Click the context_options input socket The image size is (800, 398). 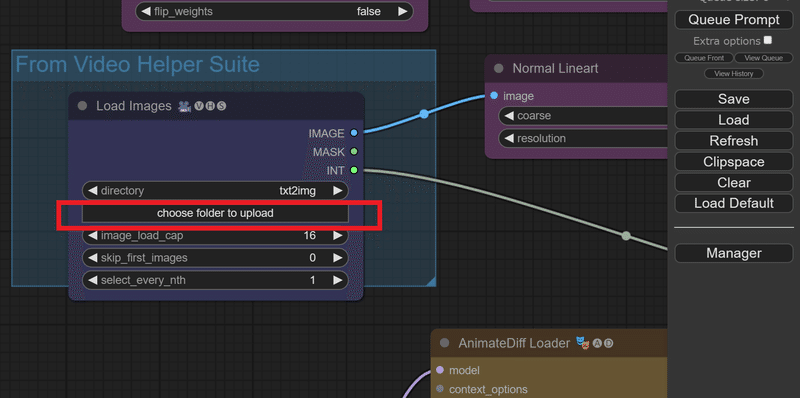point(440,389)
